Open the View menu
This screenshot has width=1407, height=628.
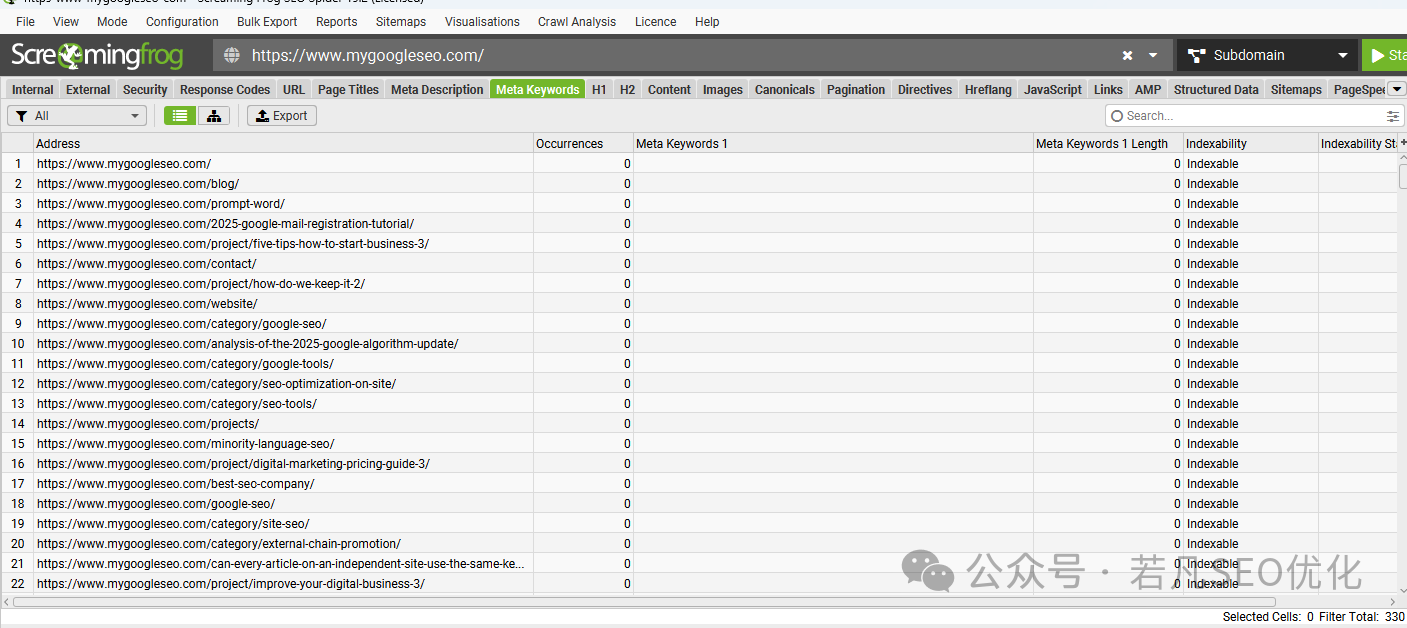66,21
